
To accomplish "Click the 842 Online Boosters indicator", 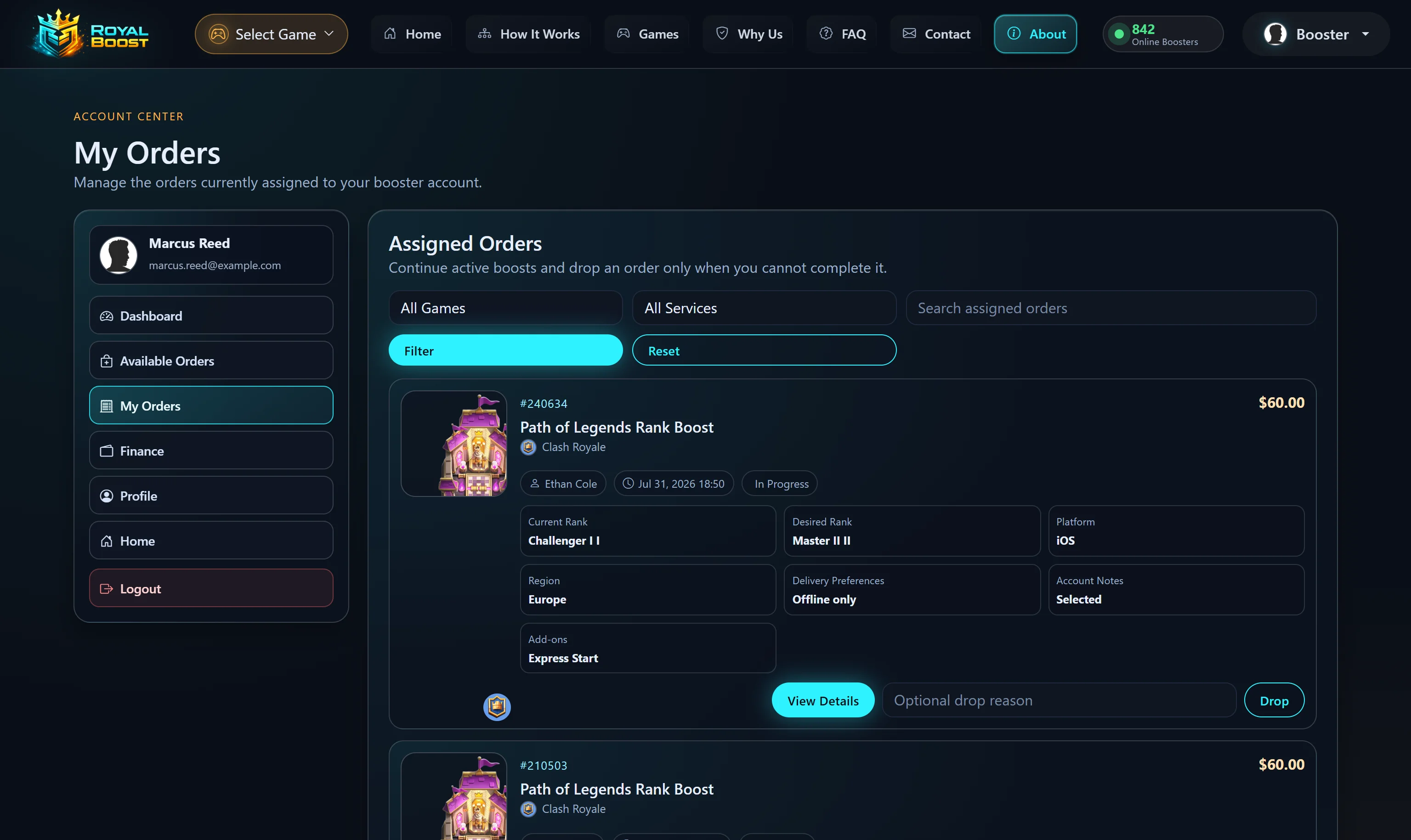I will click(x=1163, y=34).
